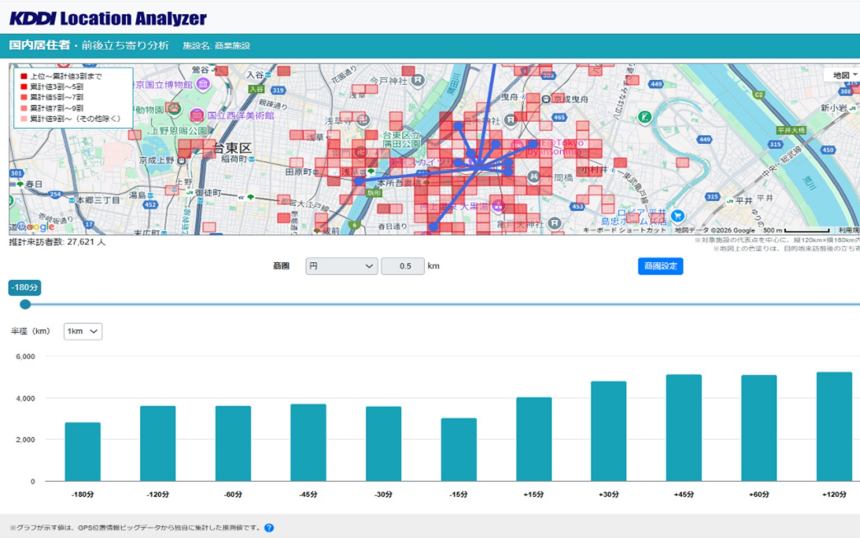Screen dimensions: 860x538
Task: Click route 452 shield near 湯島
Action: [x=150, y=205]
